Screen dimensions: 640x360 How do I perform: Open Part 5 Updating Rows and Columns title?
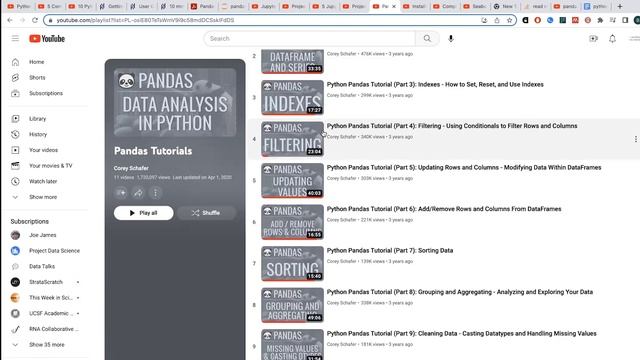coord(464,167)
